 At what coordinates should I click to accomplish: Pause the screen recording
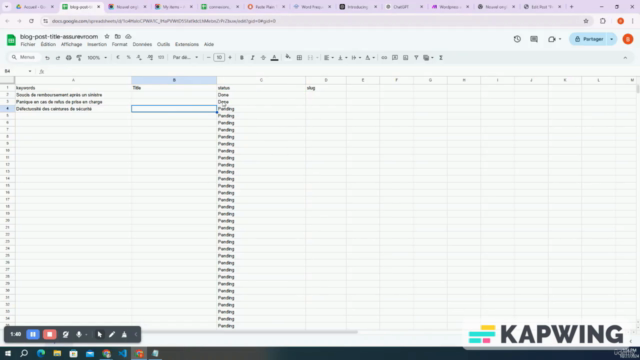[x=33, y=334]
